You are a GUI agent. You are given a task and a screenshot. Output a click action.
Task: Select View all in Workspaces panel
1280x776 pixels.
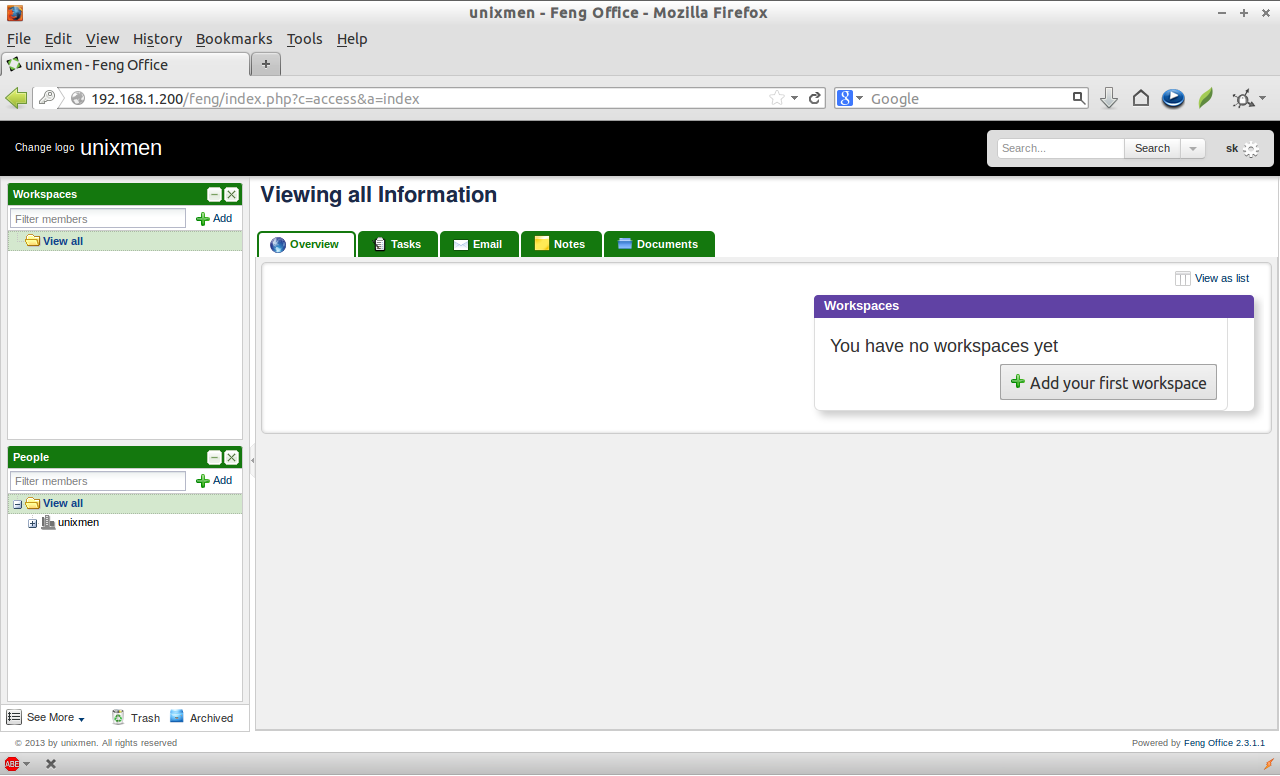(63, 241)
